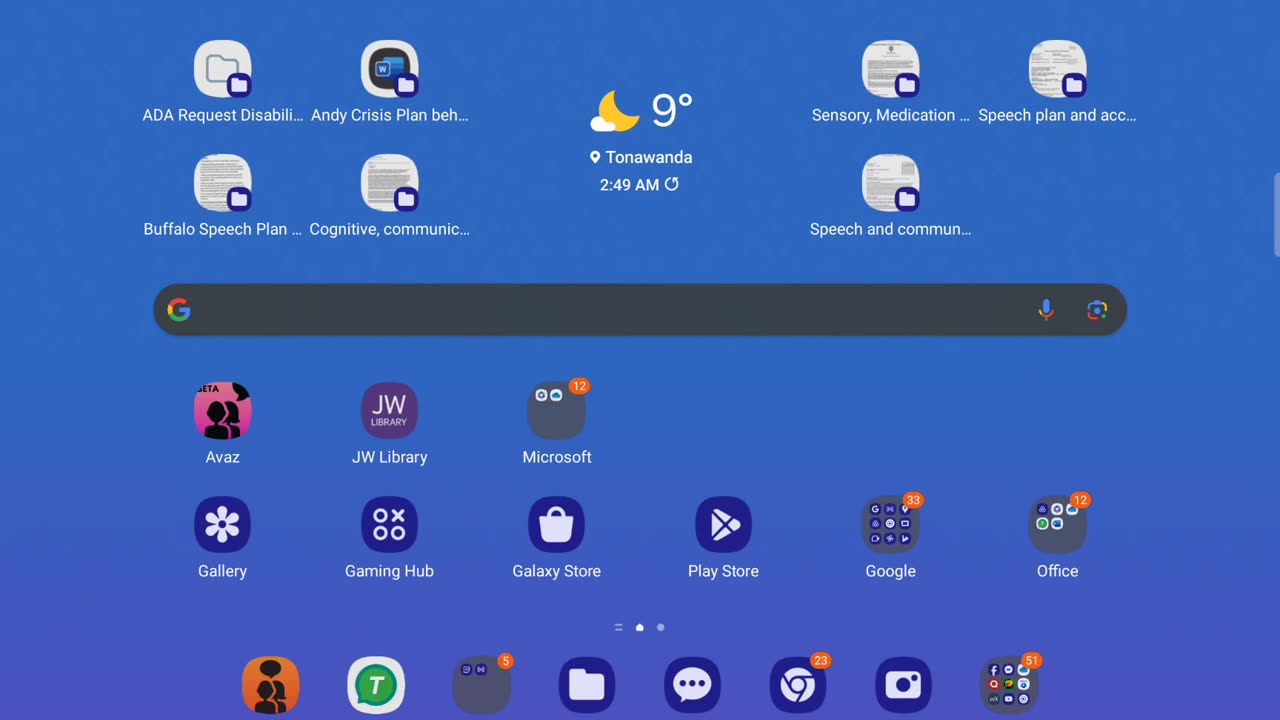
Task: Launch Chrome from the dock
Action: point(798,686)
